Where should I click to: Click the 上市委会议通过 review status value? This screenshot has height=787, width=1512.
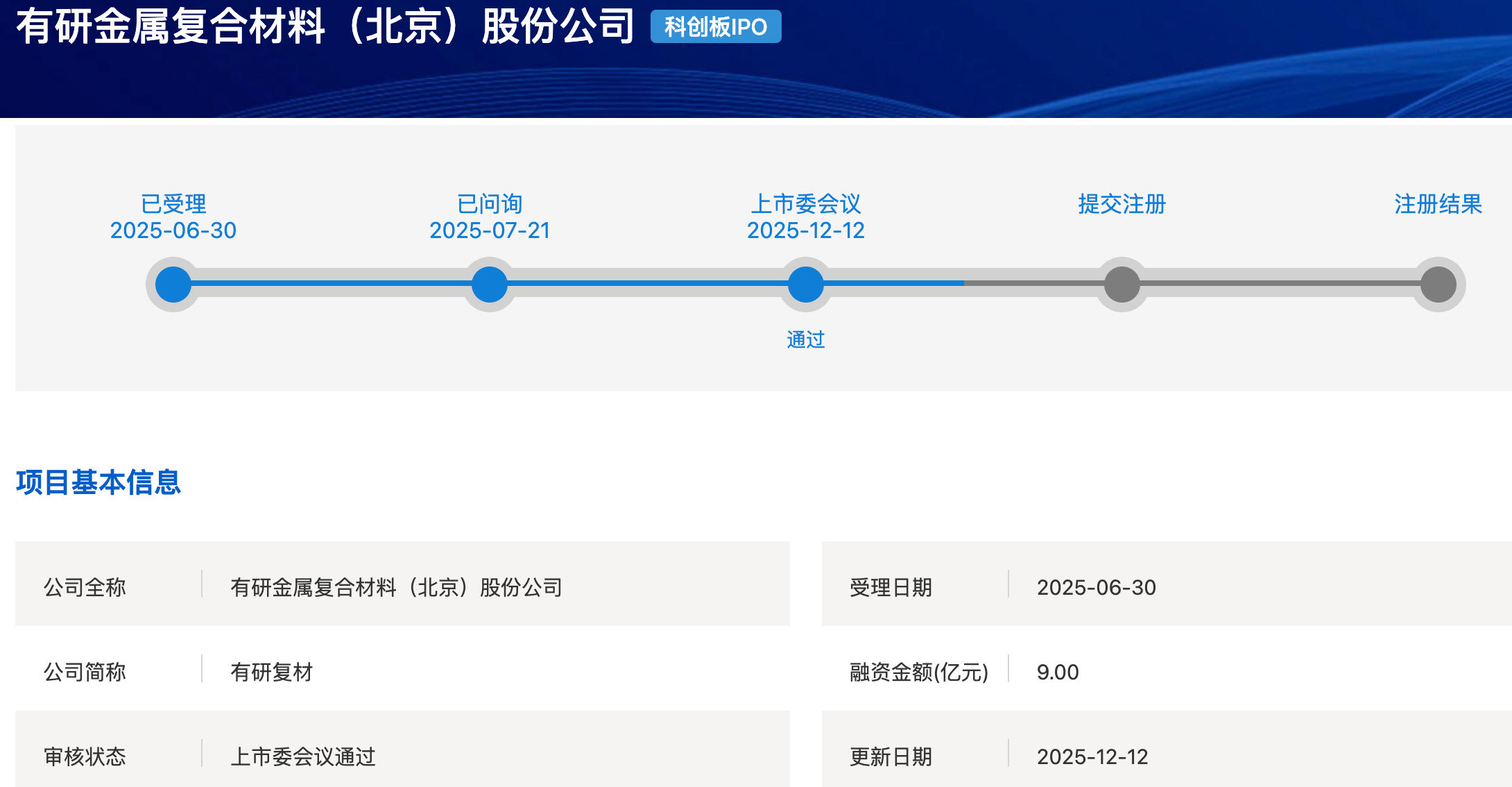[x=303, y=756]
